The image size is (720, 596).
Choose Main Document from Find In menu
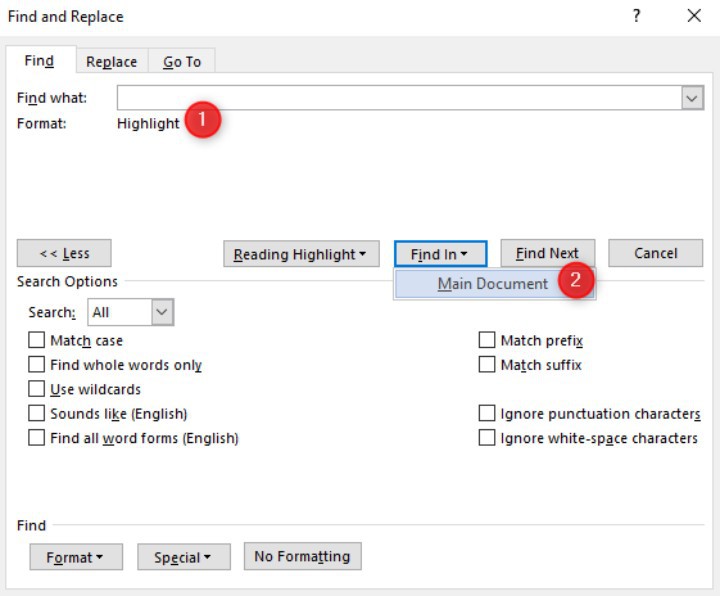tap(494, 284)
